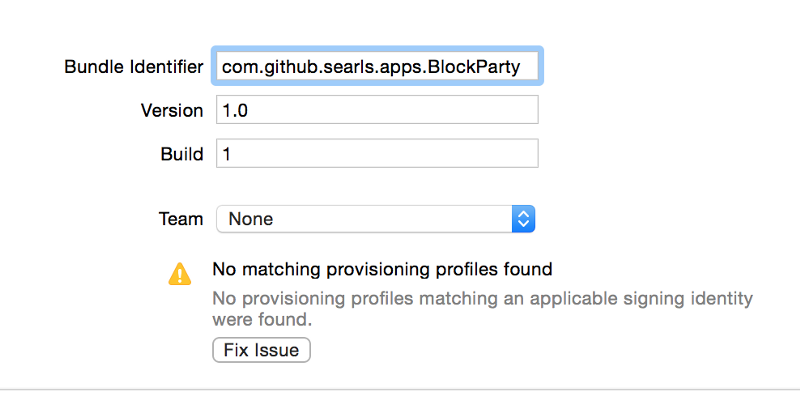Click the horizontal divider line at bottom
Viewport: 800px width, 400px height.
(400, 390)
